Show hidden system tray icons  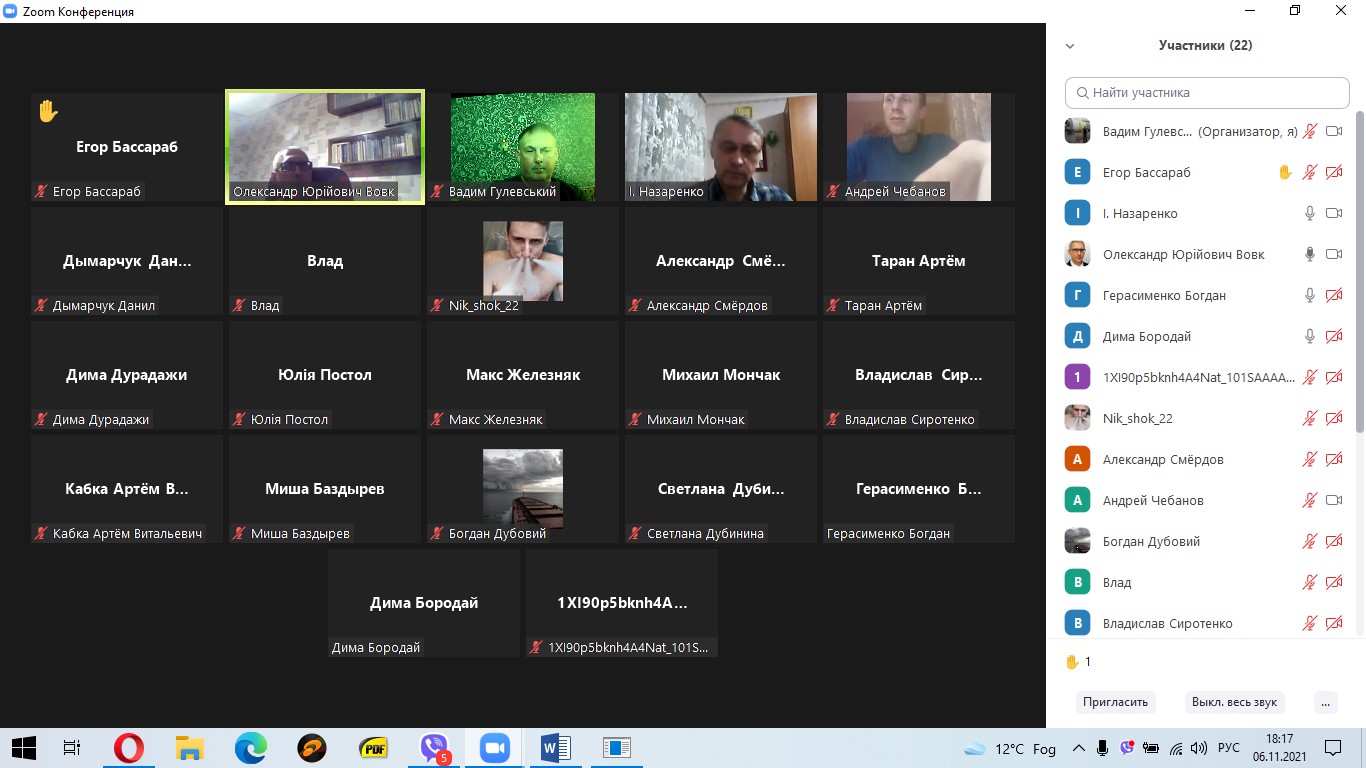point(1078,748)
